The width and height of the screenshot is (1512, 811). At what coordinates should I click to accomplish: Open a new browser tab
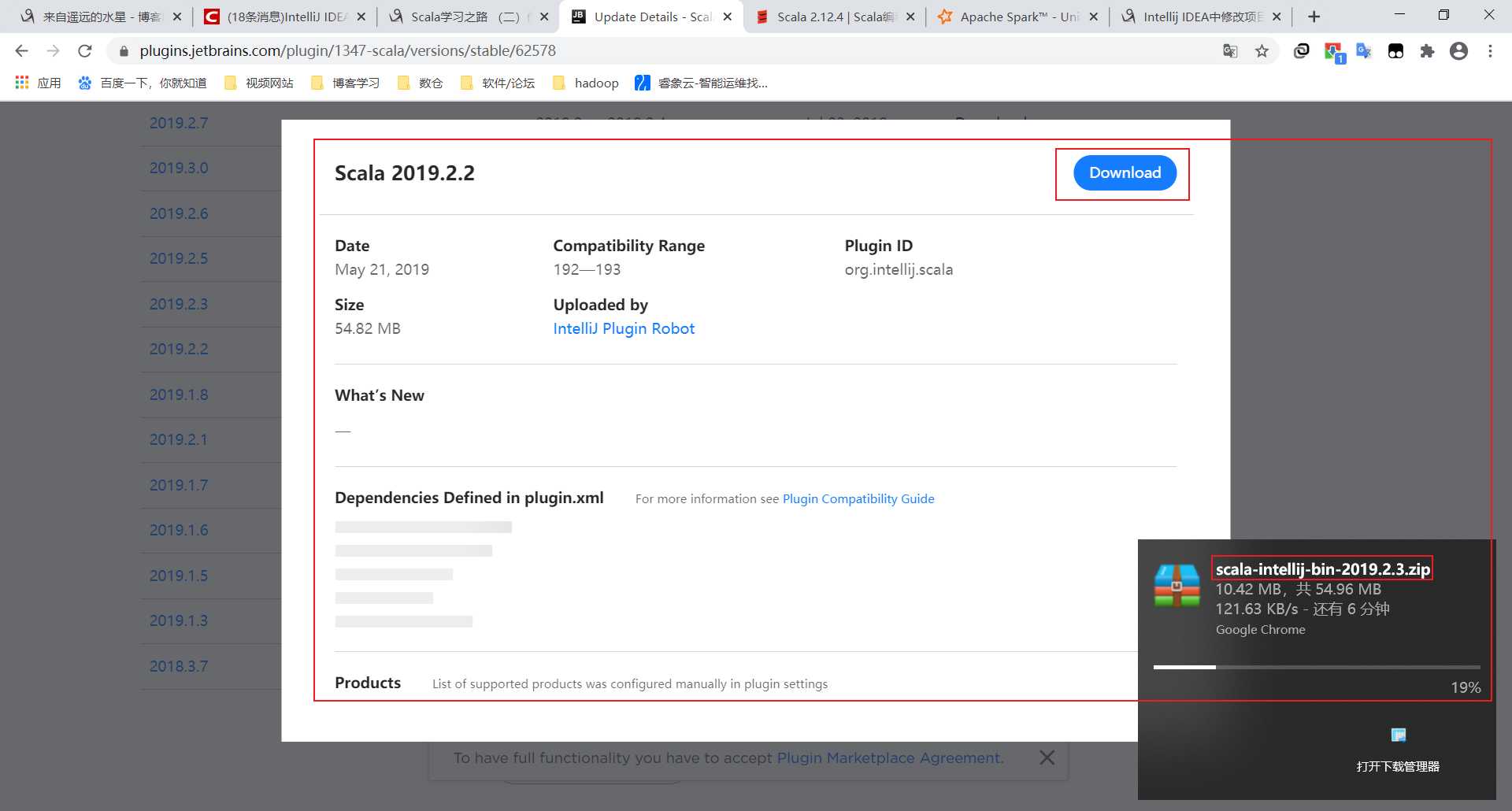[x=1314, y=17]
